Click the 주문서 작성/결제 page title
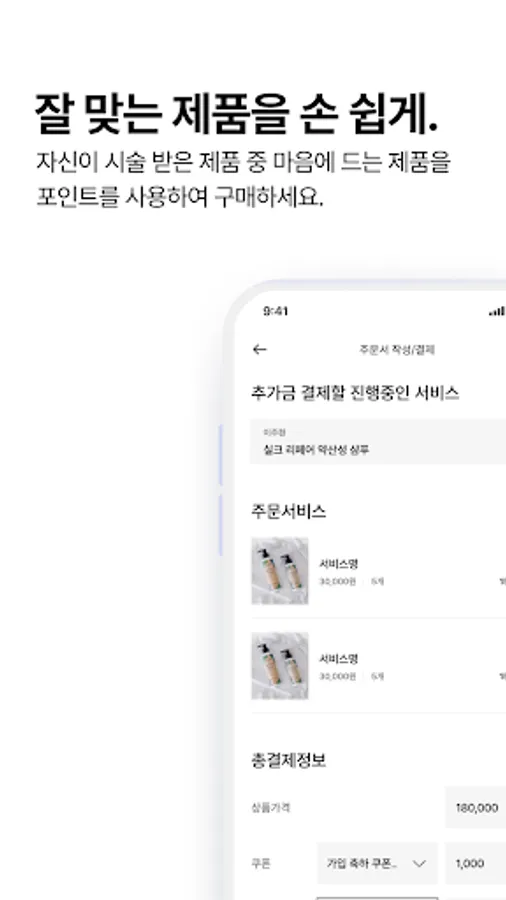 (x=397, y=350)
